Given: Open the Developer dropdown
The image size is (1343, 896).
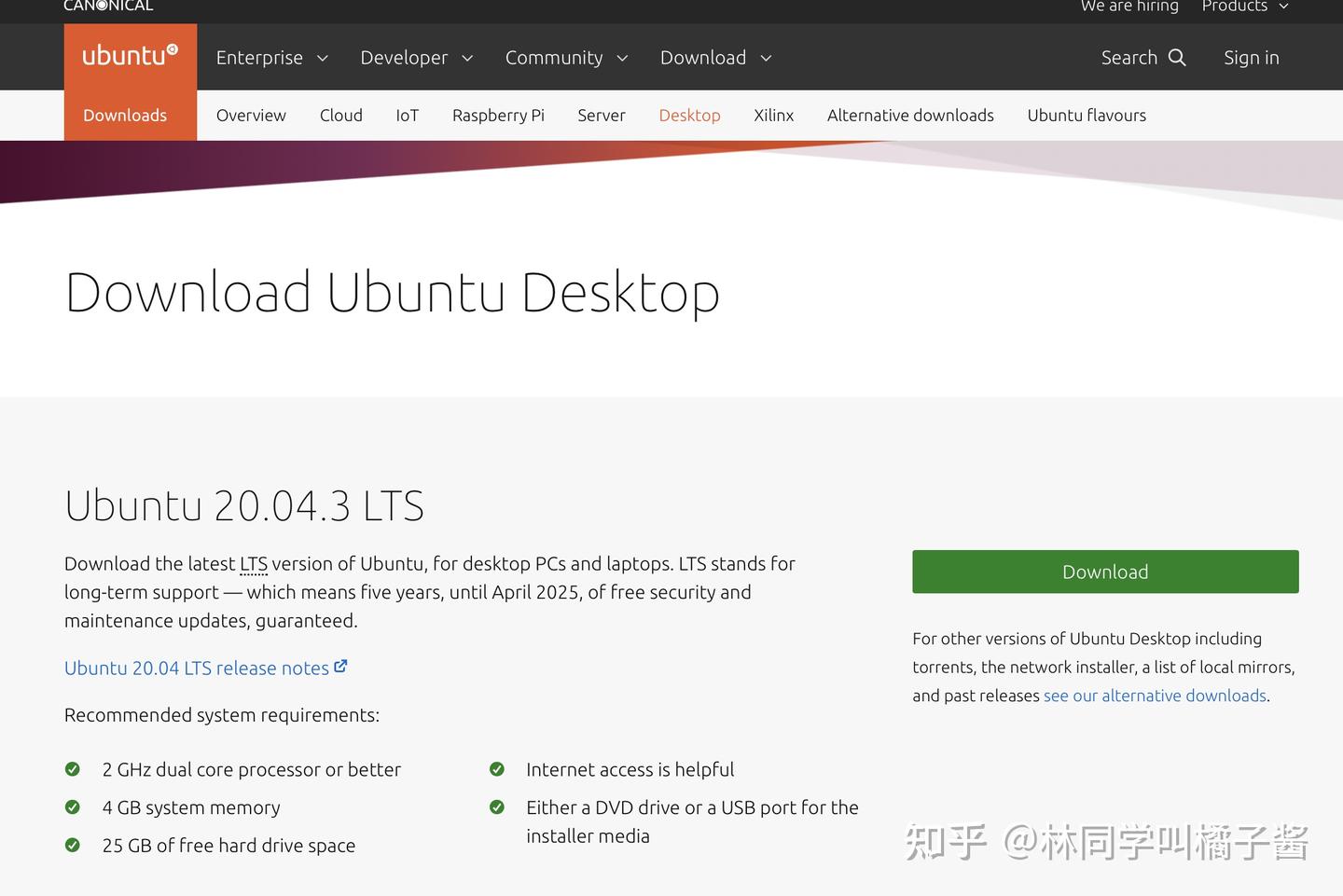Looking at the screenshot, I should point(416,57).
